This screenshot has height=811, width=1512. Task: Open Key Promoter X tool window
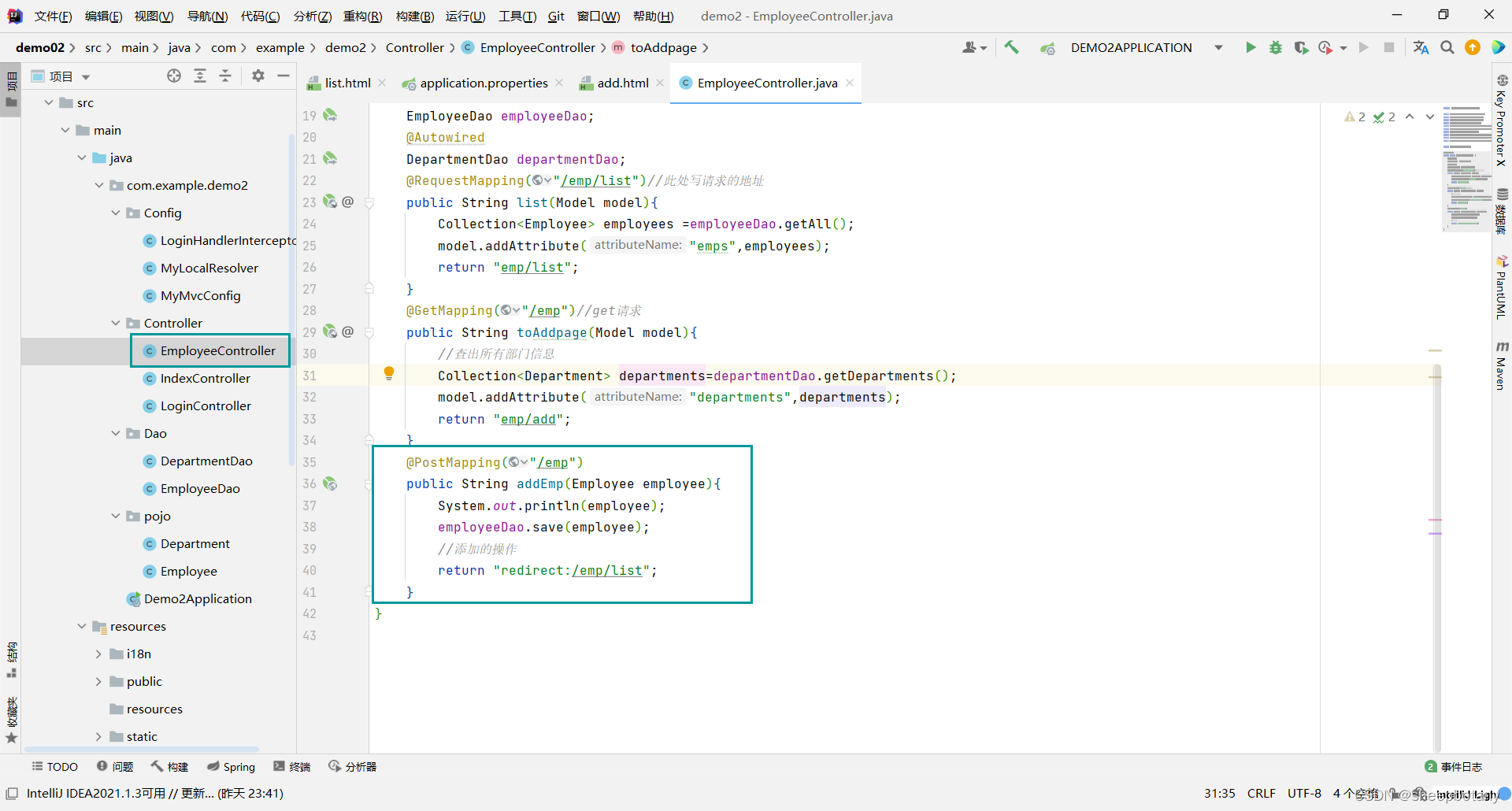coord(1502,120)
